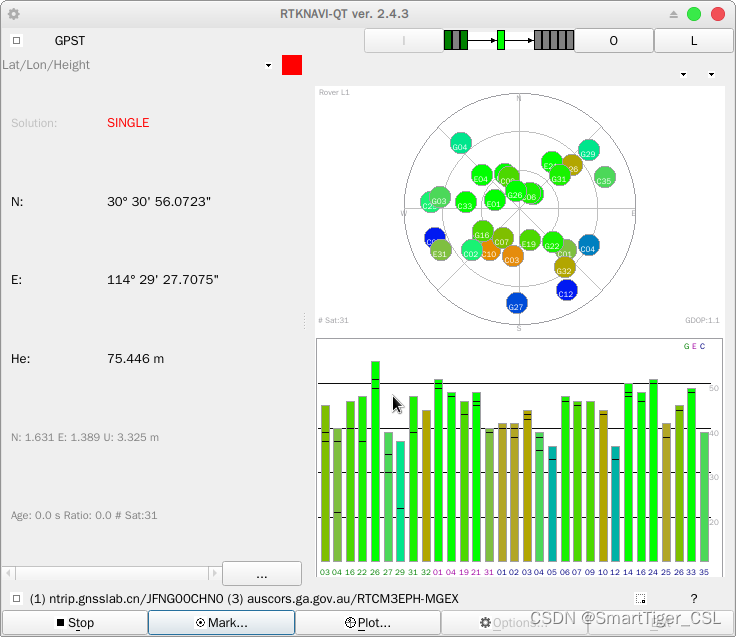
Task: Click the Rover L1 label in skyplot
Action: click(x=334, y=92)
